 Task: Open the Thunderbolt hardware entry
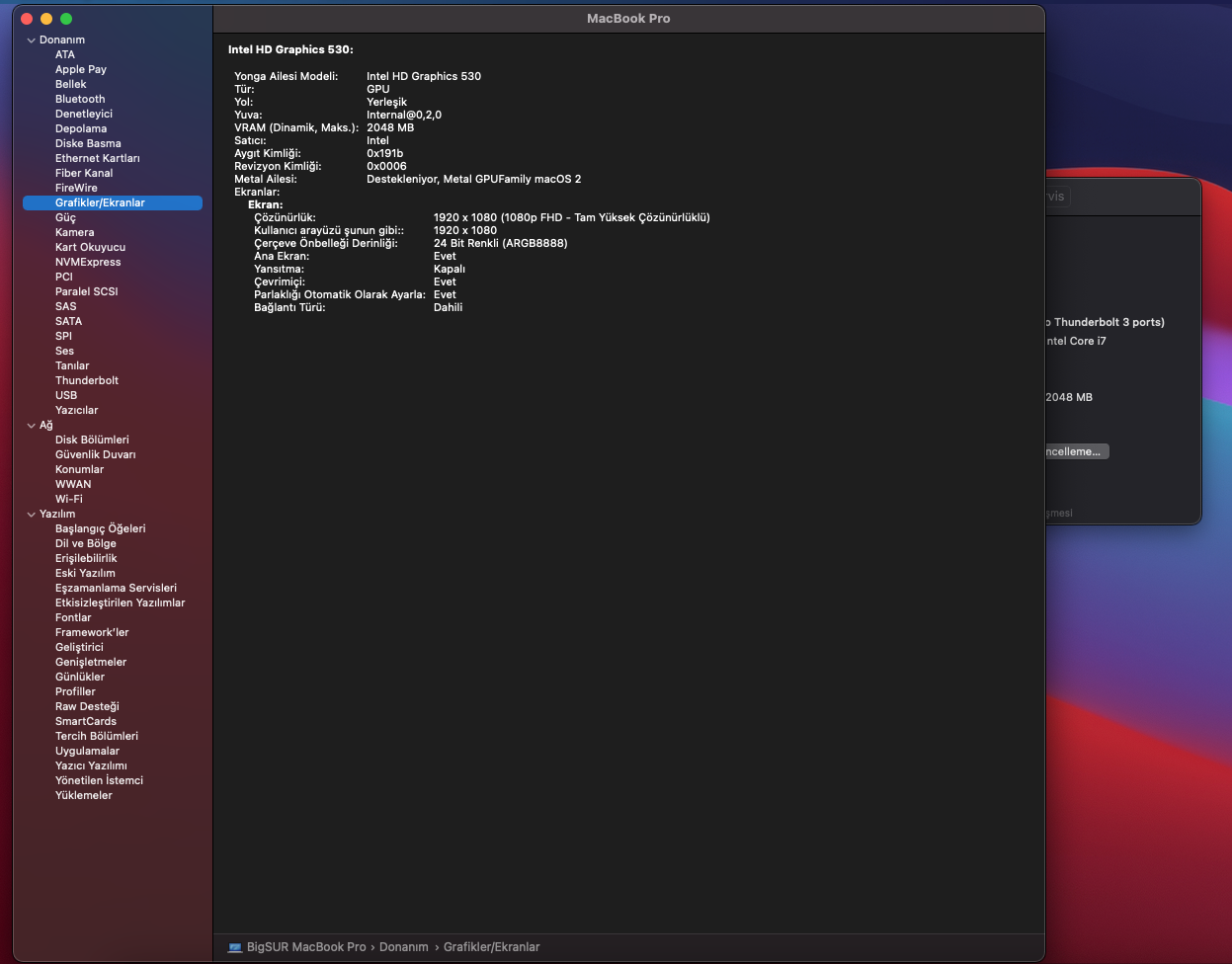coord(87,380)
